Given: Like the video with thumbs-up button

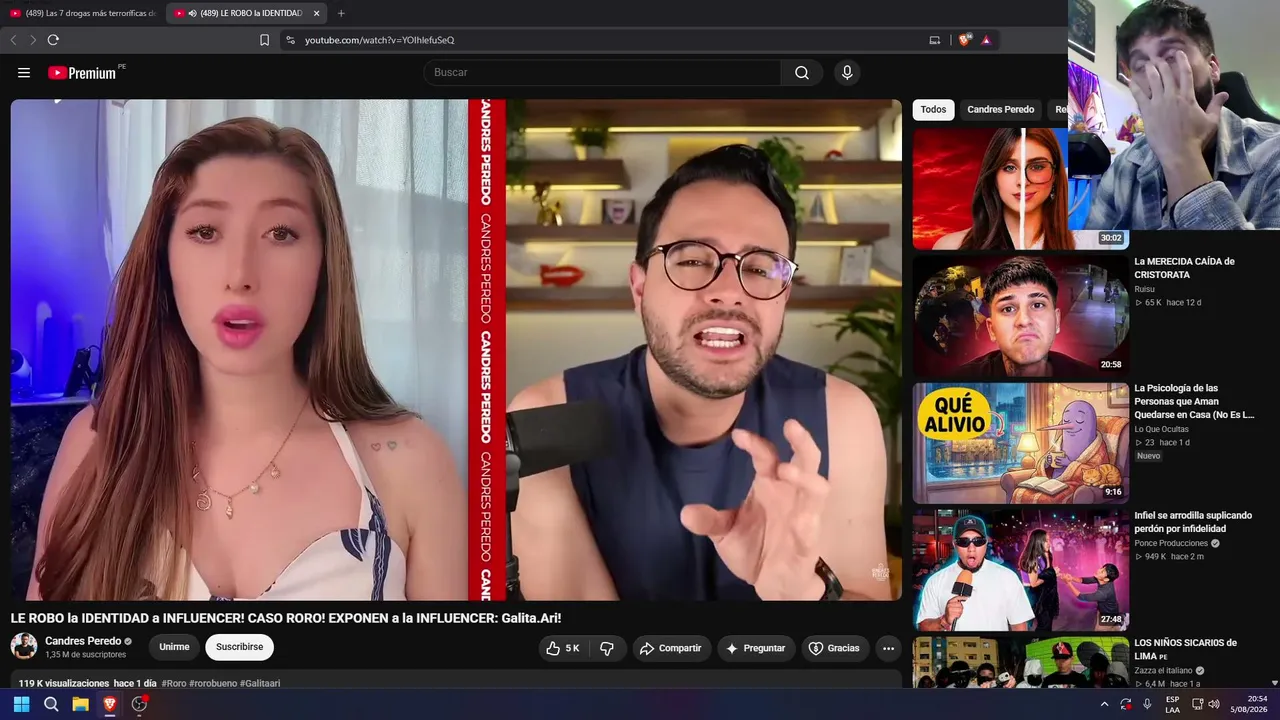Looking at the screenshot, I should 563,648.
